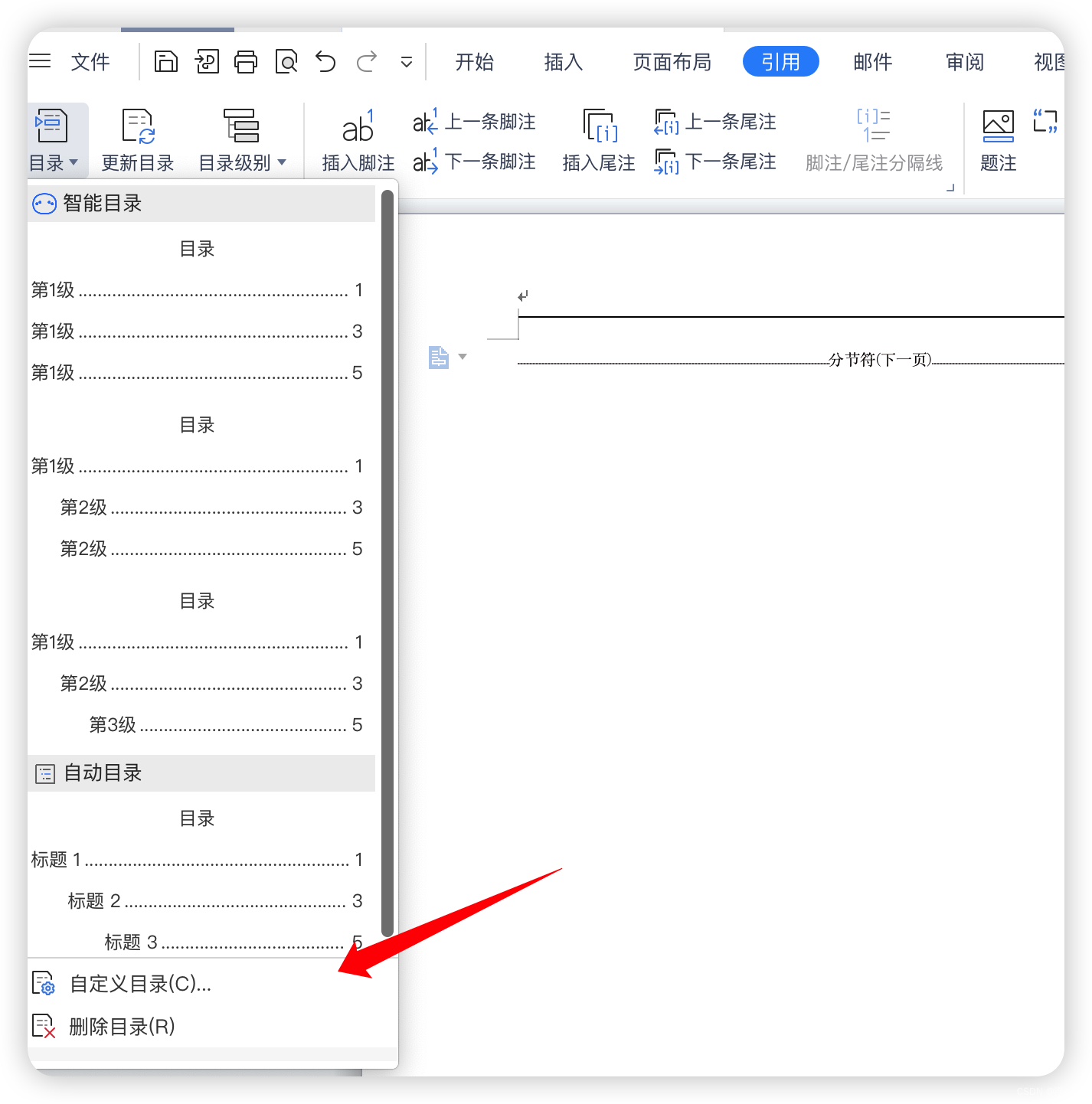Image resolution: width=1092 pixels, height=1104 pixels.
Task: Click the citation quote-bracket icon
Action: pyautogui.click(x=1045, y=121)
